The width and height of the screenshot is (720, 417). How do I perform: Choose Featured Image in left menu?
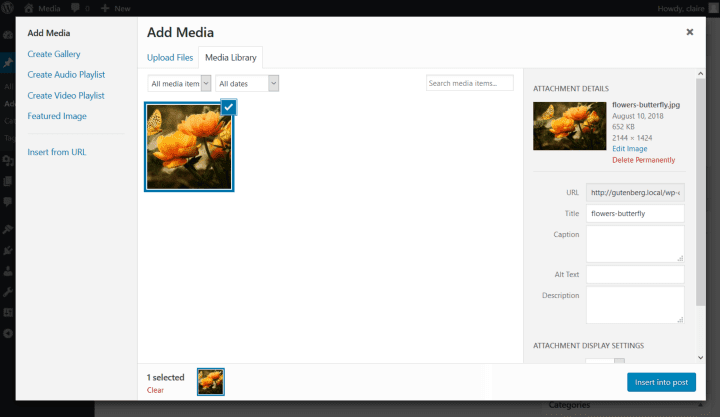57,116
